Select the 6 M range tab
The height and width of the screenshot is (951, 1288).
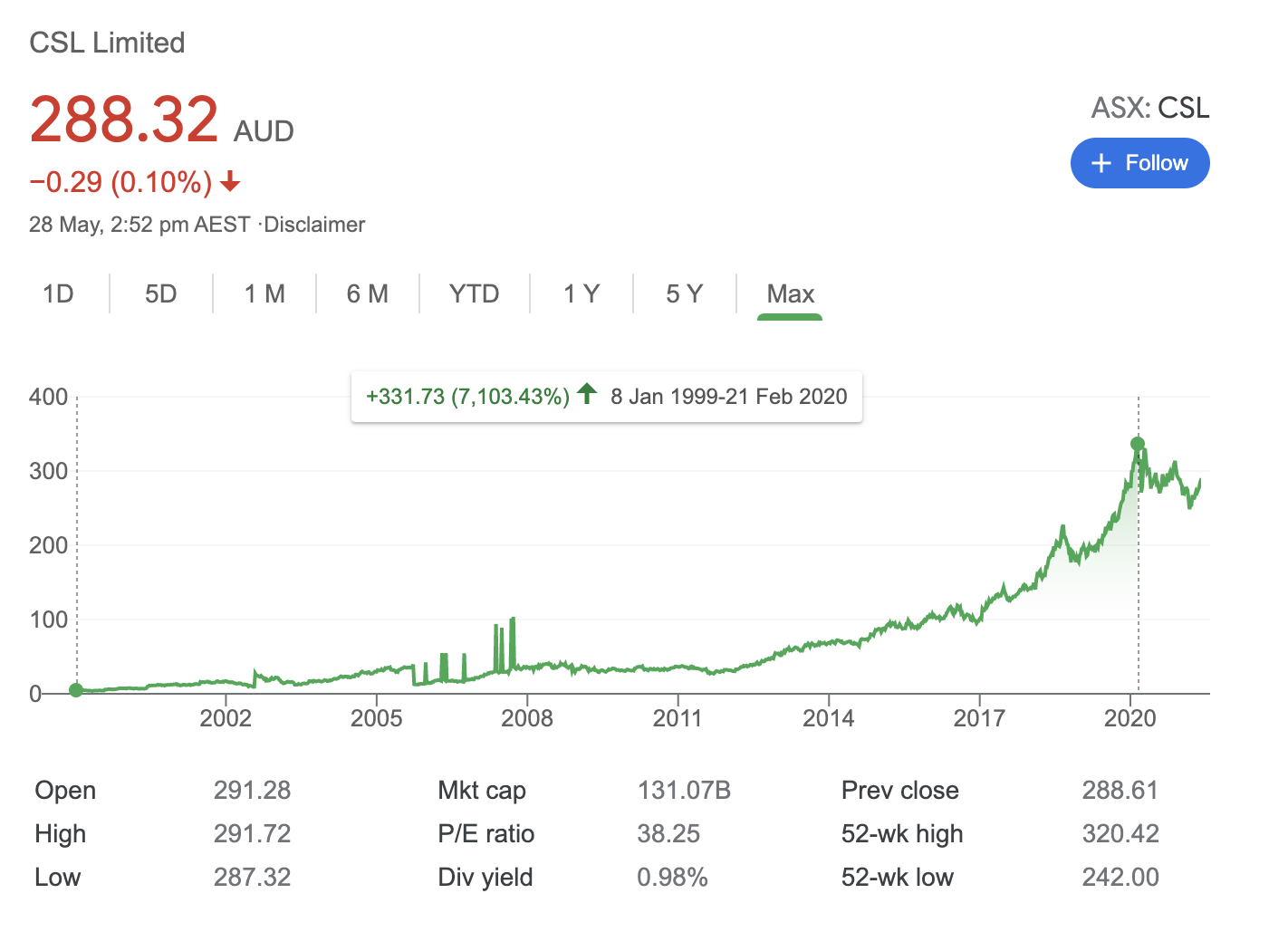(367, 294)
